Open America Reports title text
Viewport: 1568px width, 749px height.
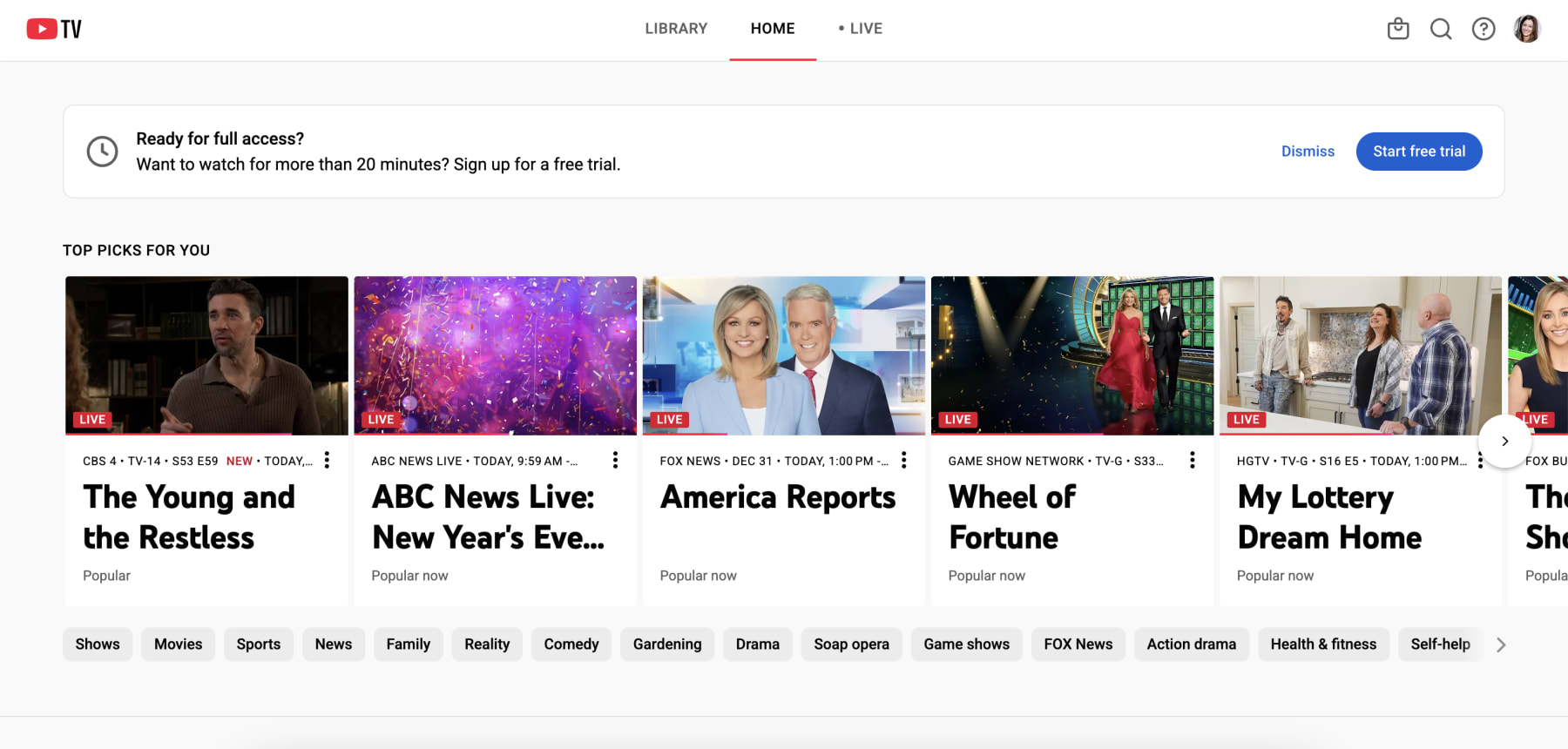(778, 497)
